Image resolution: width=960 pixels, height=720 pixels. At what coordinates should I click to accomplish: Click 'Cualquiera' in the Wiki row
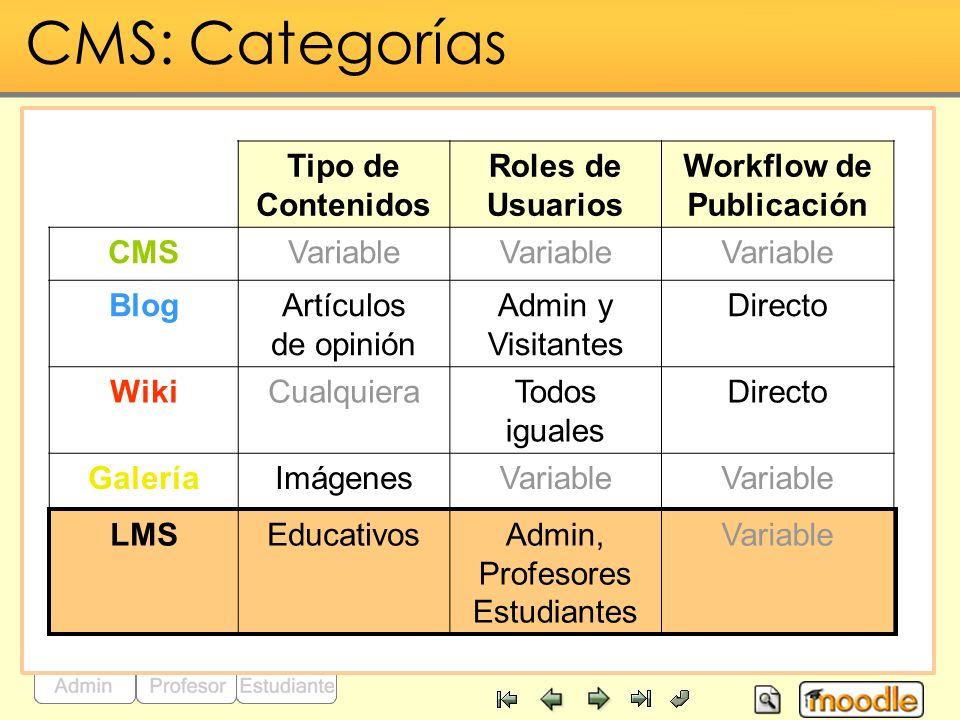(x=343, y=392)
